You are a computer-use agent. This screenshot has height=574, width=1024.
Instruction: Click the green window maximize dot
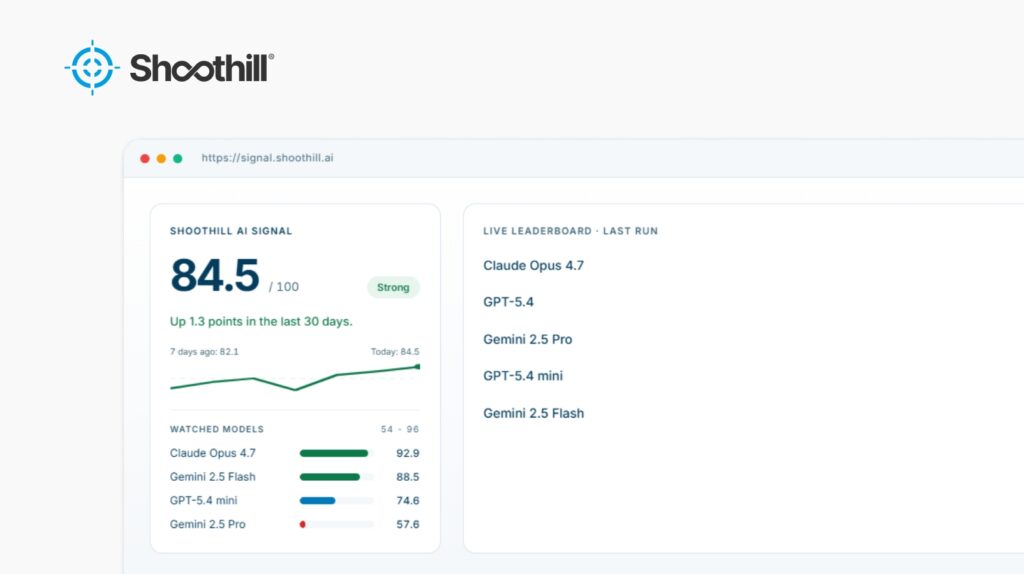point(178,159)
